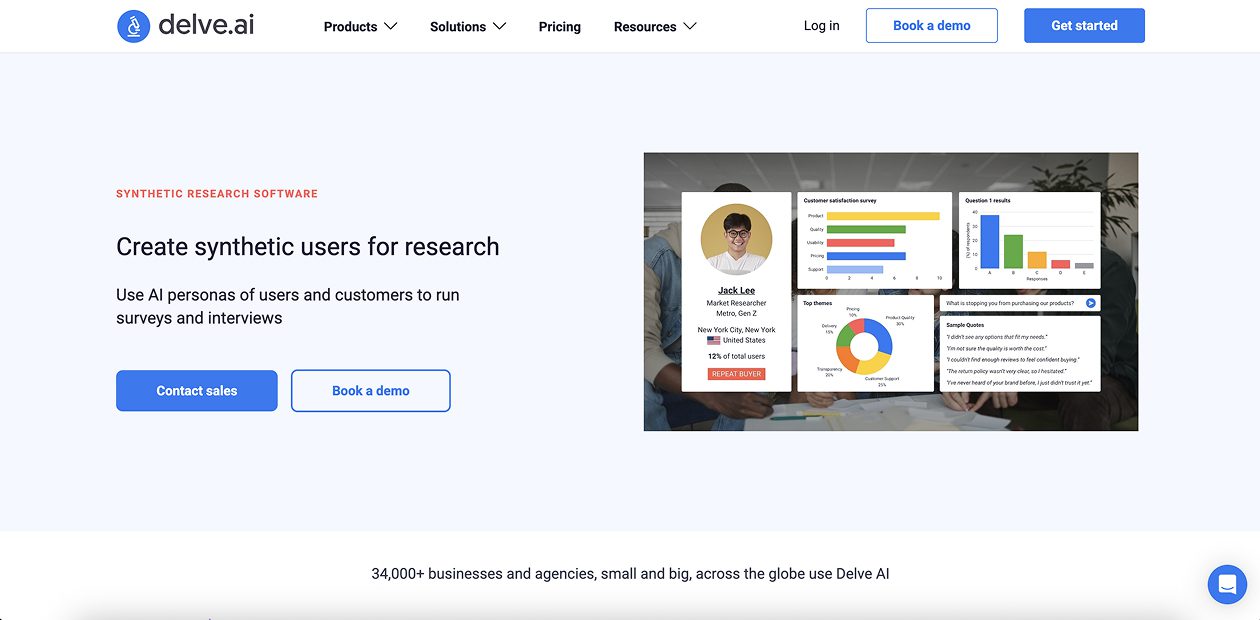Click the Contact sales button
The width and height of the screenshot is (1260, 620).
click(197, 391)
